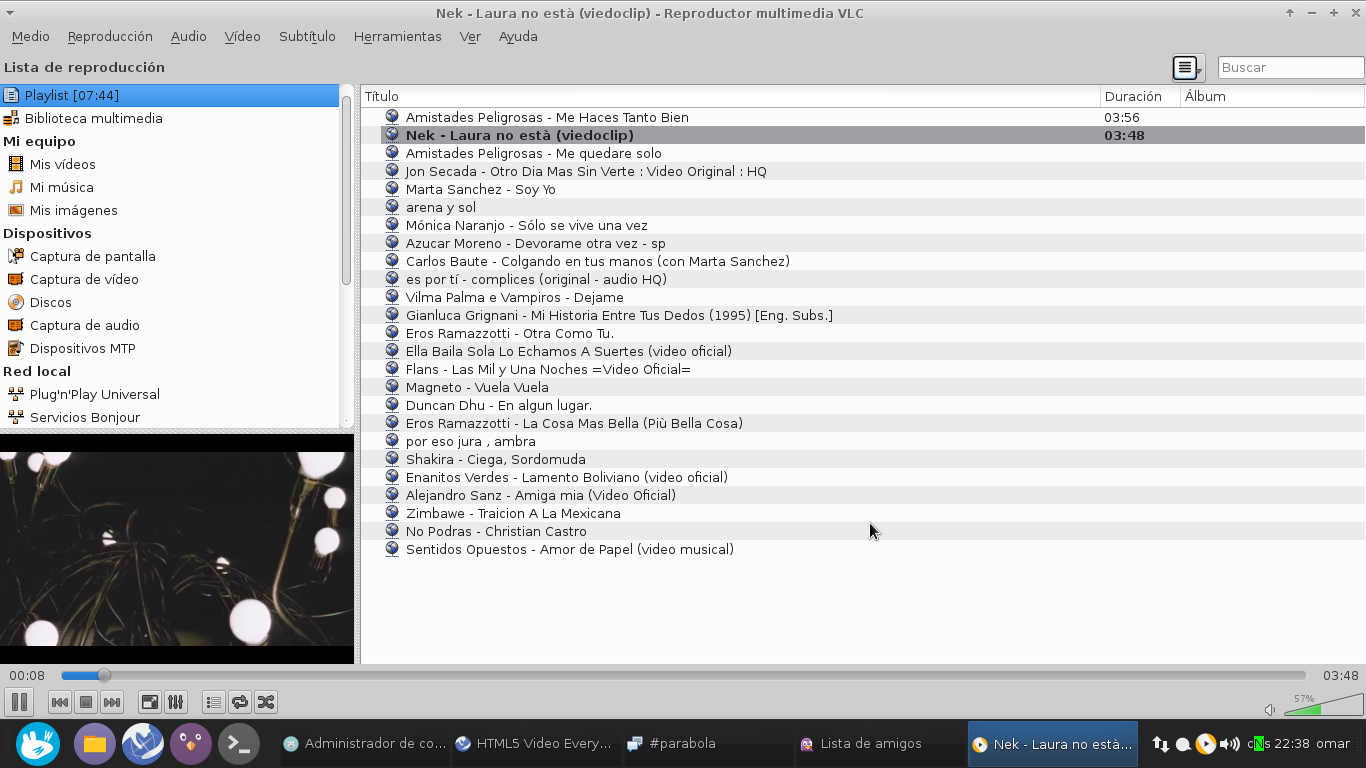Sort playlist by Título column header
The width and height of the screenshot is (1366, 768).
731,97
